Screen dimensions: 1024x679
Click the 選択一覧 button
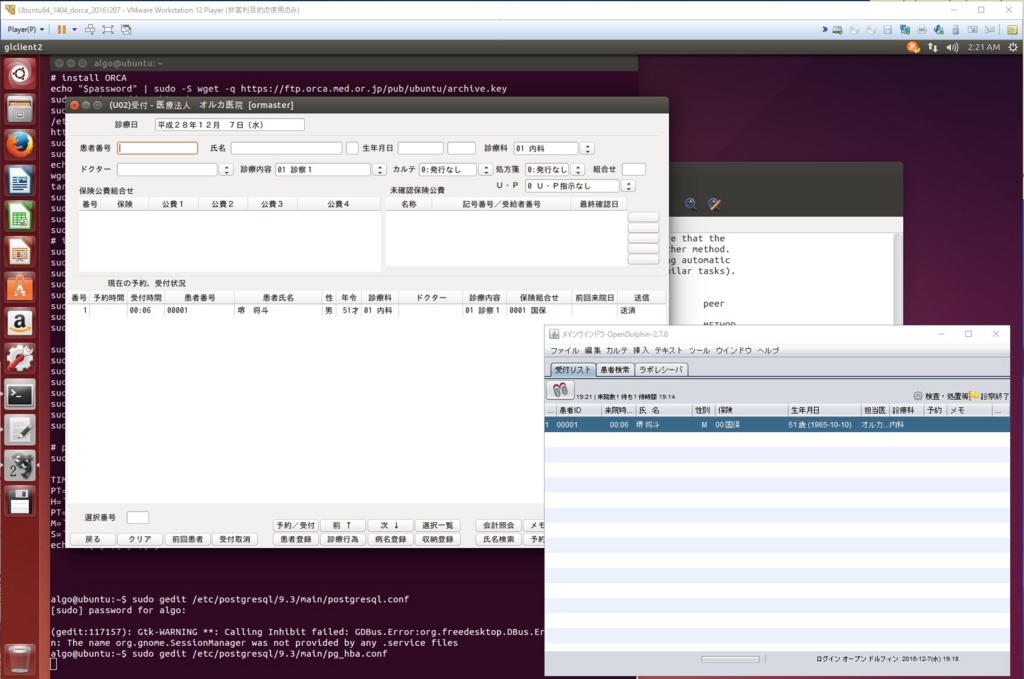(x=438, y=526)
